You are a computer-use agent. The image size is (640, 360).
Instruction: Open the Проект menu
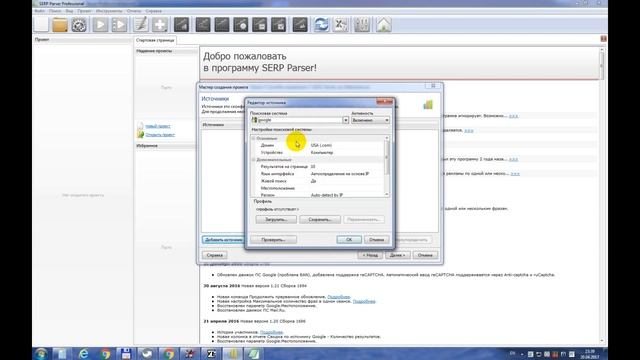pos(84,11)
